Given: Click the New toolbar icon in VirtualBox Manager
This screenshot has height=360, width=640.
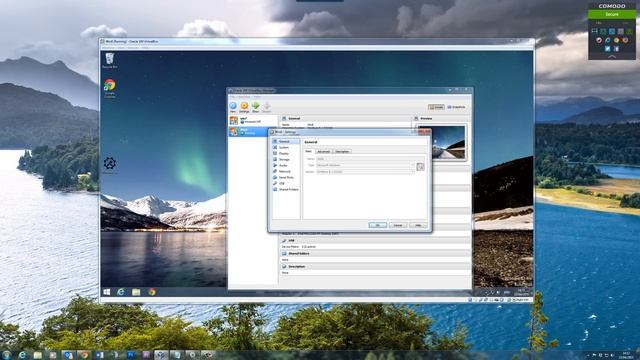Looking at the screenshot, I should pos(233,107).
